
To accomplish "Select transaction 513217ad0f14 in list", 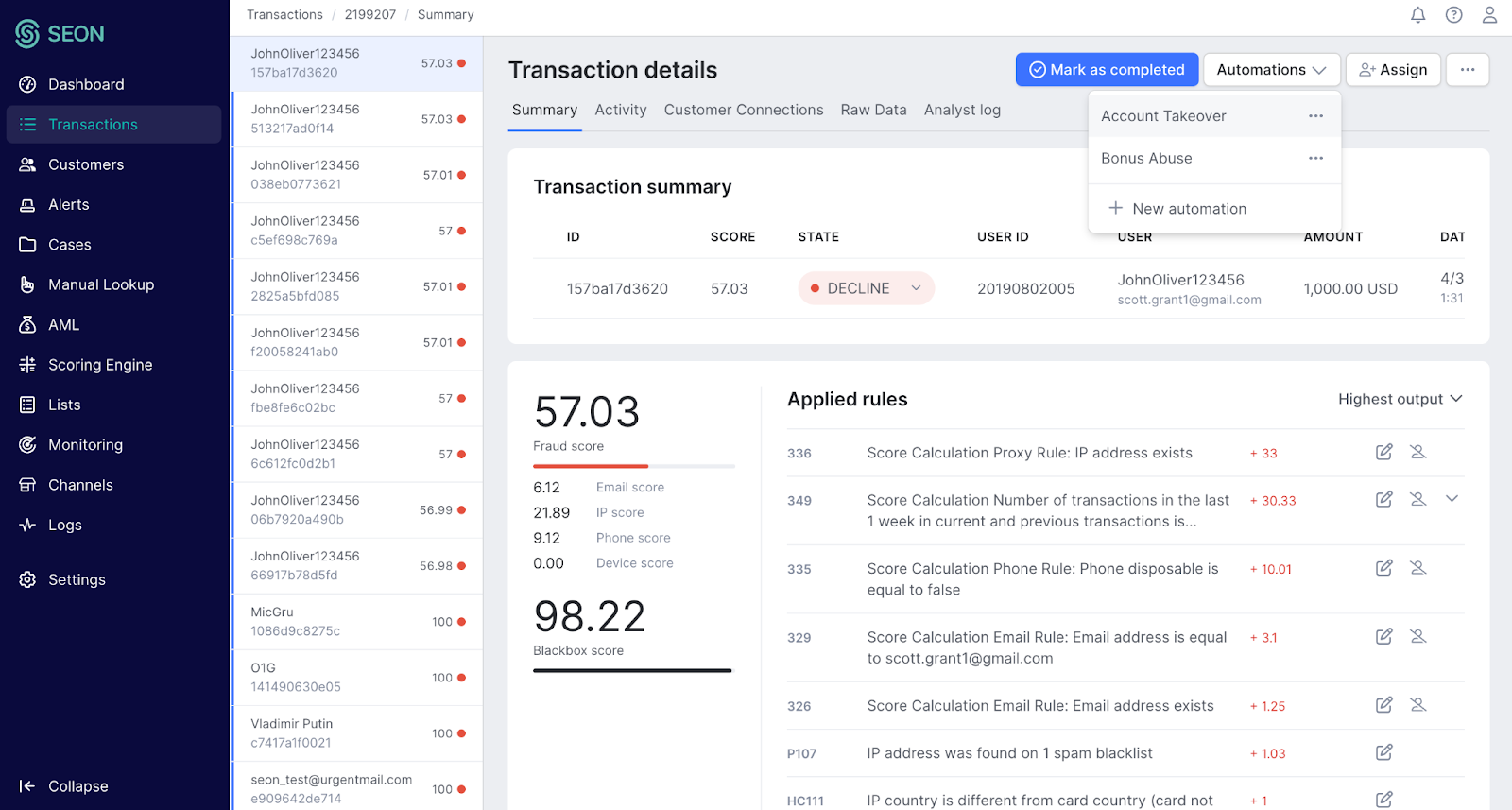I will (x=357, y=119).
